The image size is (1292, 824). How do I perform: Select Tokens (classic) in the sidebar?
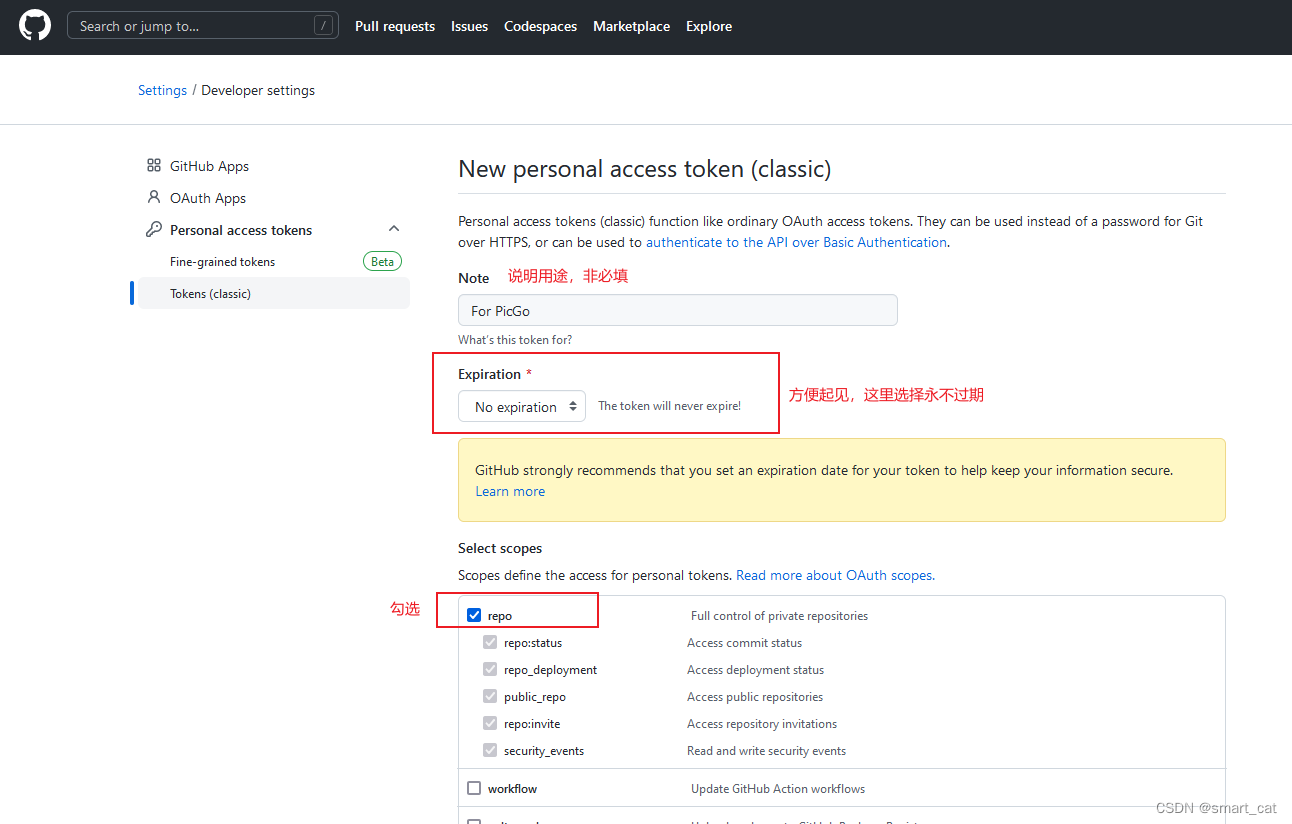click(274, 293)
